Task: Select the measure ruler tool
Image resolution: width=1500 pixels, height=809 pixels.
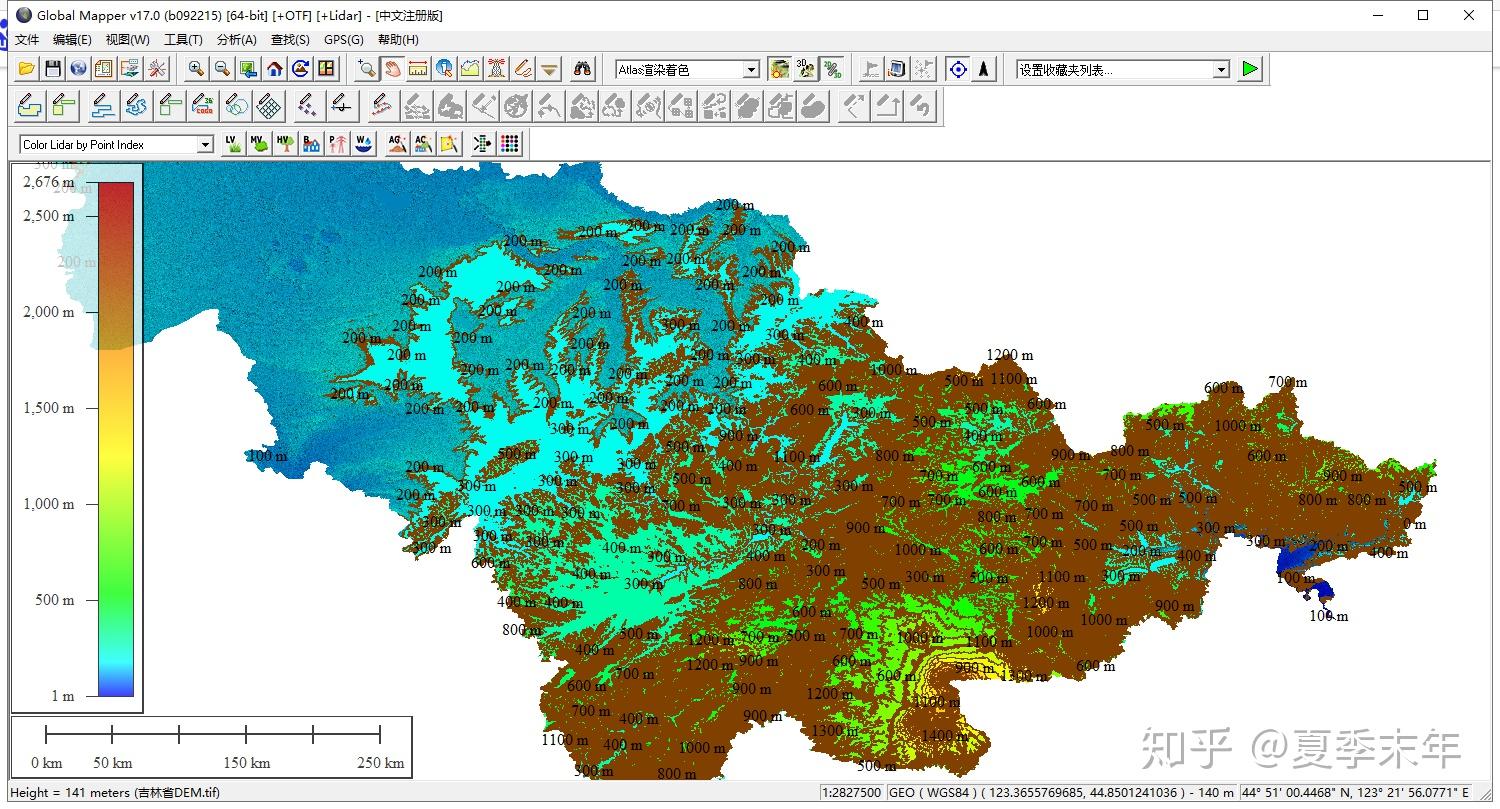Action: pos(419,69)
